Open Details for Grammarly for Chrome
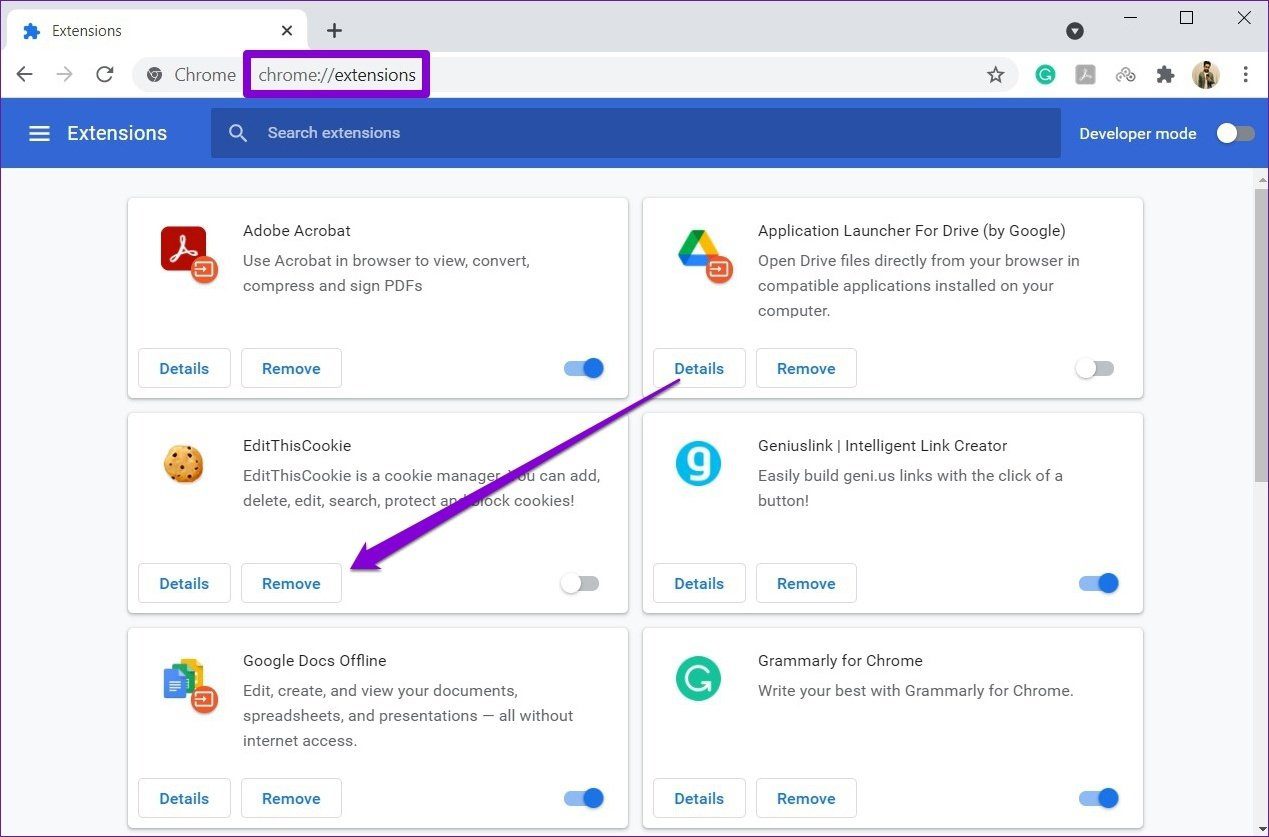The width and height of the screenshot is (1269, 837). tap(699, 798)
